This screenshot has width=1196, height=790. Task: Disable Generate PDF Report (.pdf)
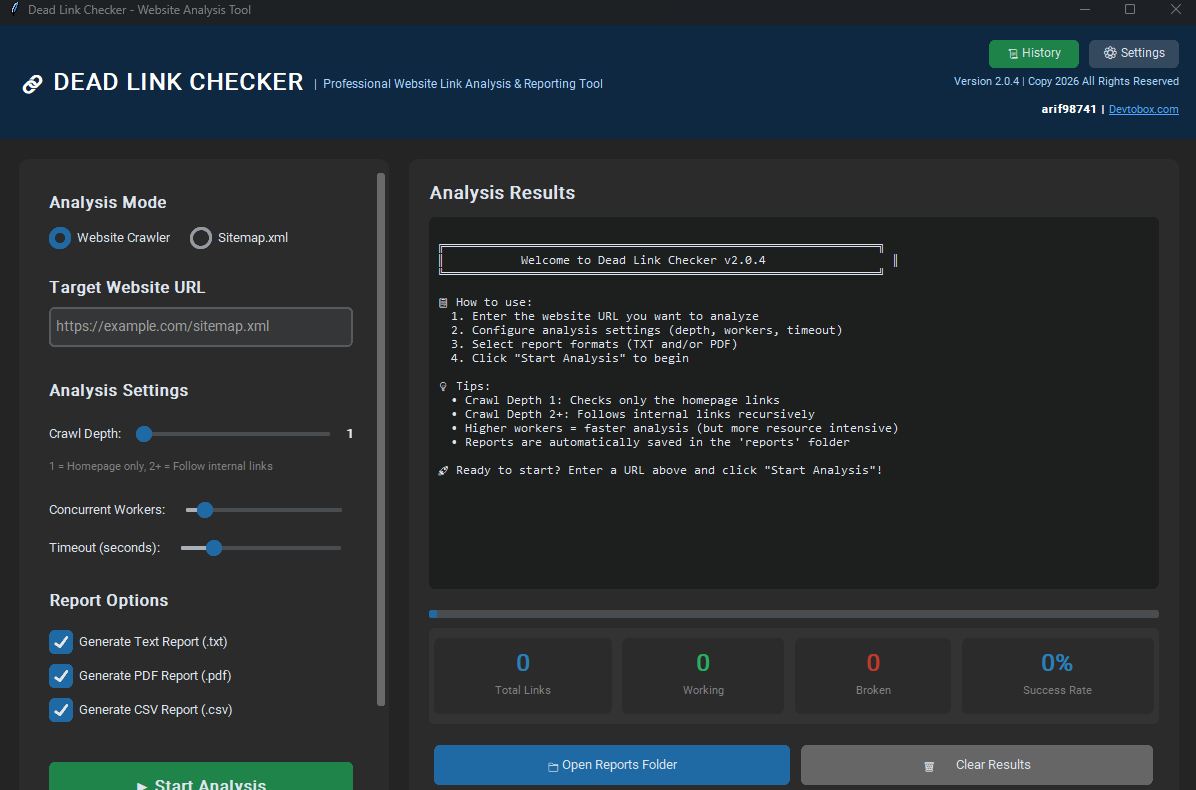coord(61,675)
